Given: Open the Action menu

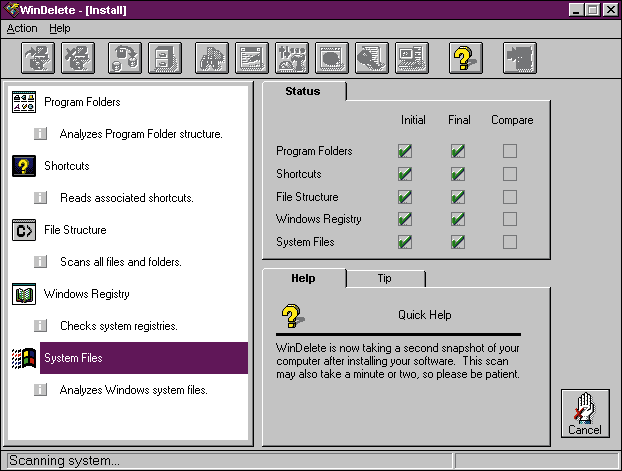Looking at the screenshot, I should (x=22, y=29).
